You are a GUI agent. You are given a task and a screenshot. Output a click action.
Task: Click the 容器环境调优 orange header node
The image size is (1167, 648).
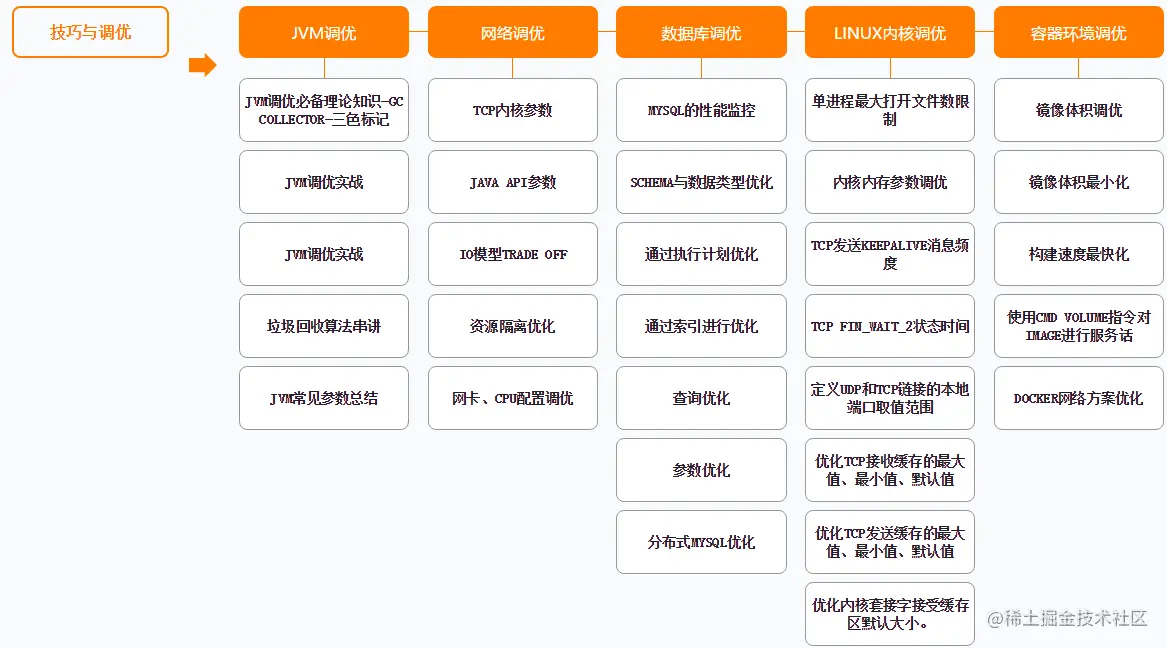(1078, 31)
